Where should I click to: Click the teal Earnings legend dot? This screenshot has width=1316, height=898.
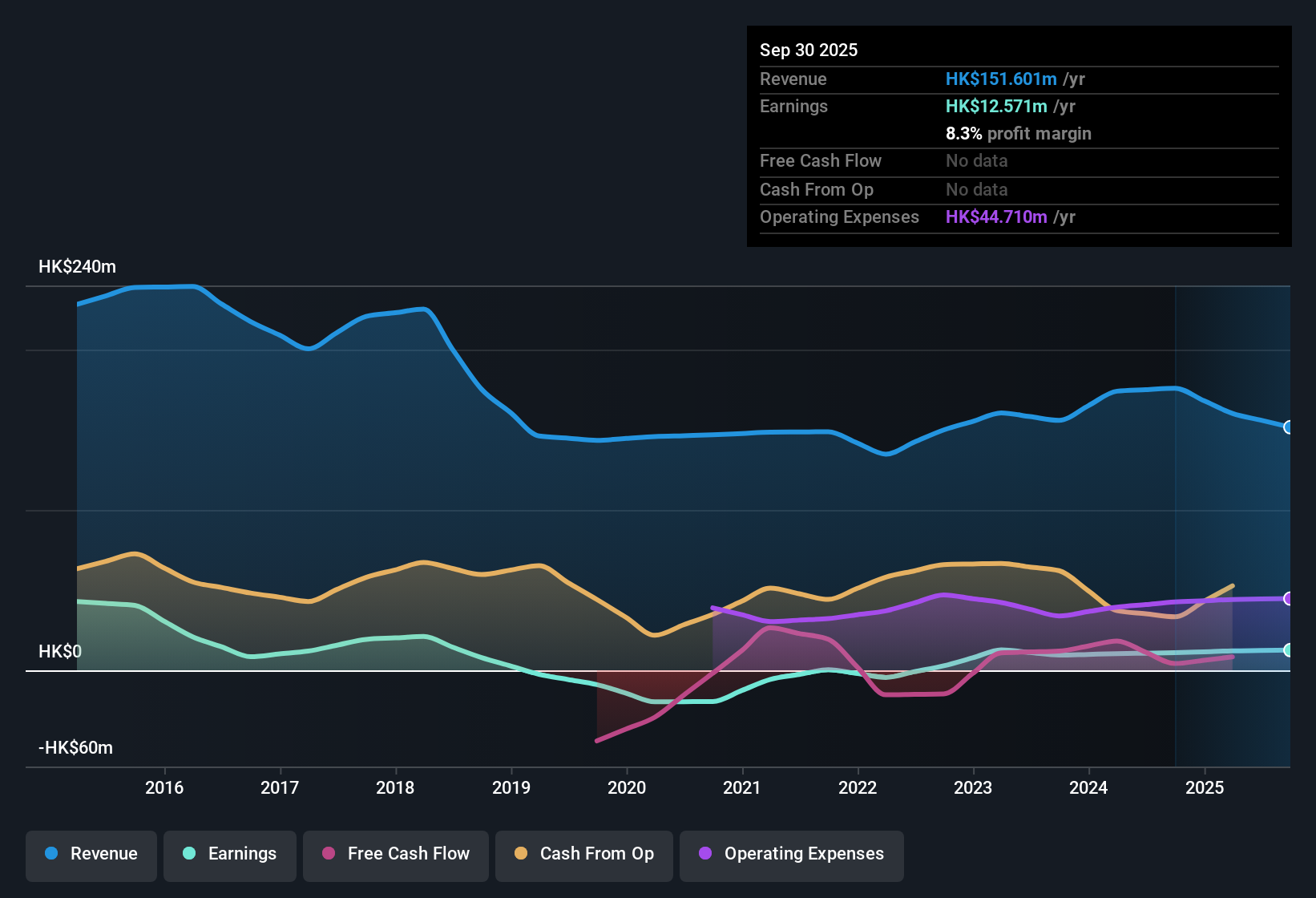pos(189,854)
